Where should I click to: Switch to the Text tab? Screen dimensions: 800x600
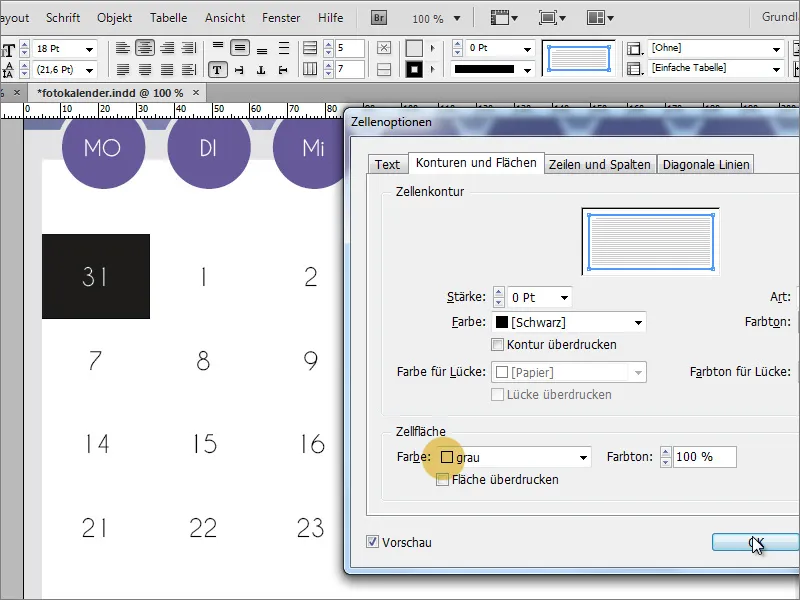387,164
